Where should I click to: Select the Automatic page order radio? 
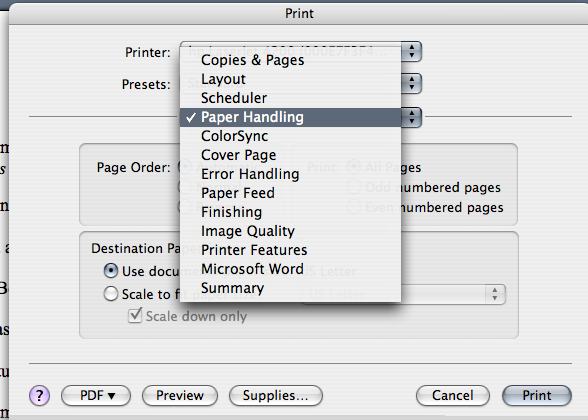coord(185,167)
